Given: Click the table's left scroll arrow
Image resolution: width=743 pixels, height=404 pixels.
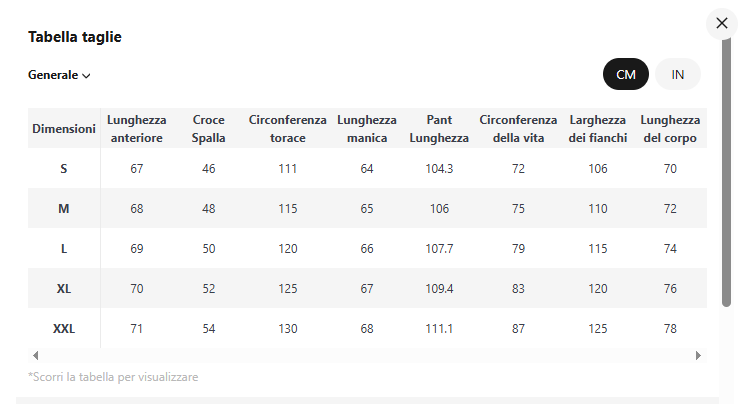Looking at the screenshot, I should [x=36, y=355].
